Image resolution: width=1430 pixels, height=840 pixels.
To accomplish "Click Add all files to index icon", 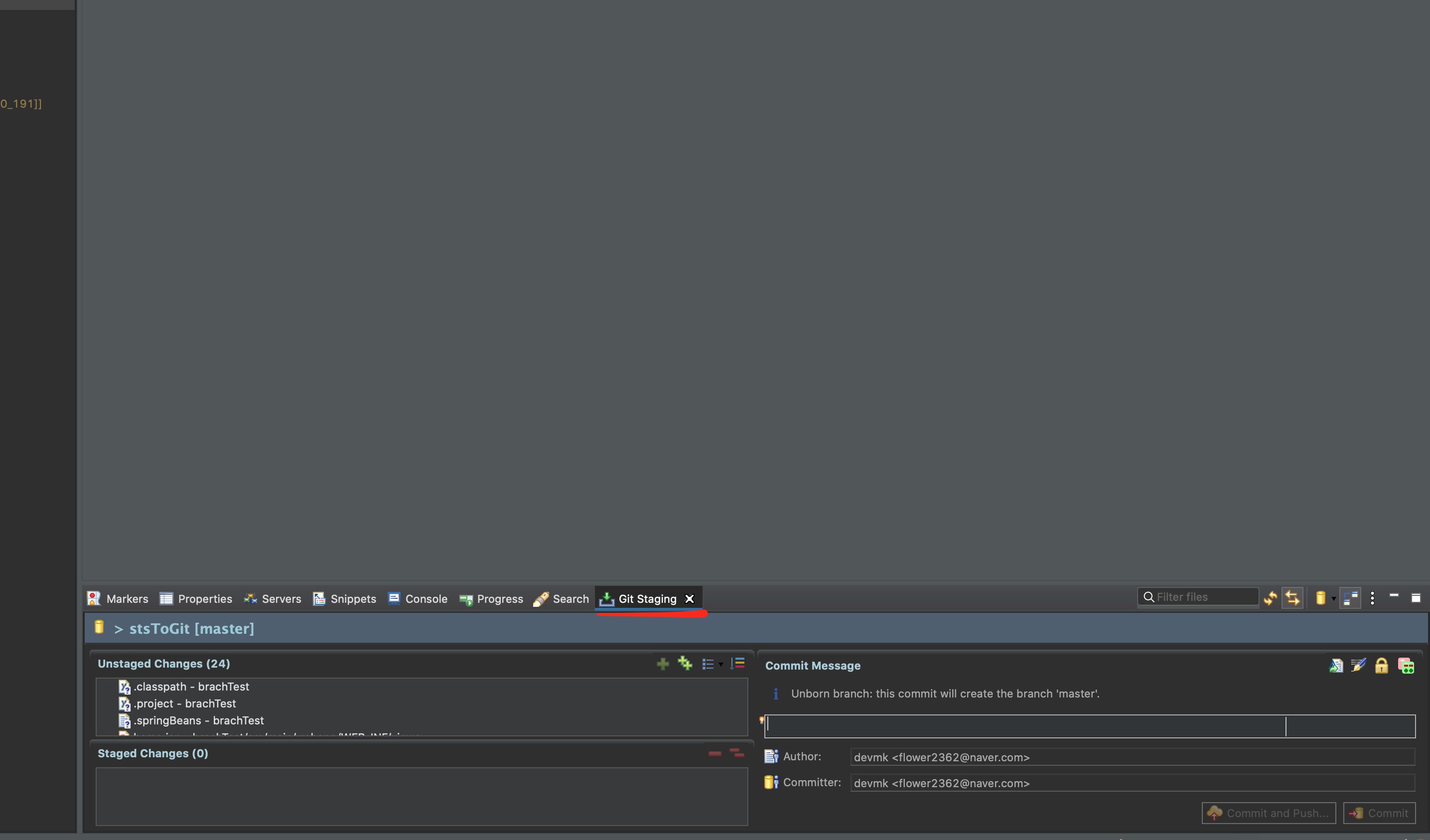I will coord(685,663).
